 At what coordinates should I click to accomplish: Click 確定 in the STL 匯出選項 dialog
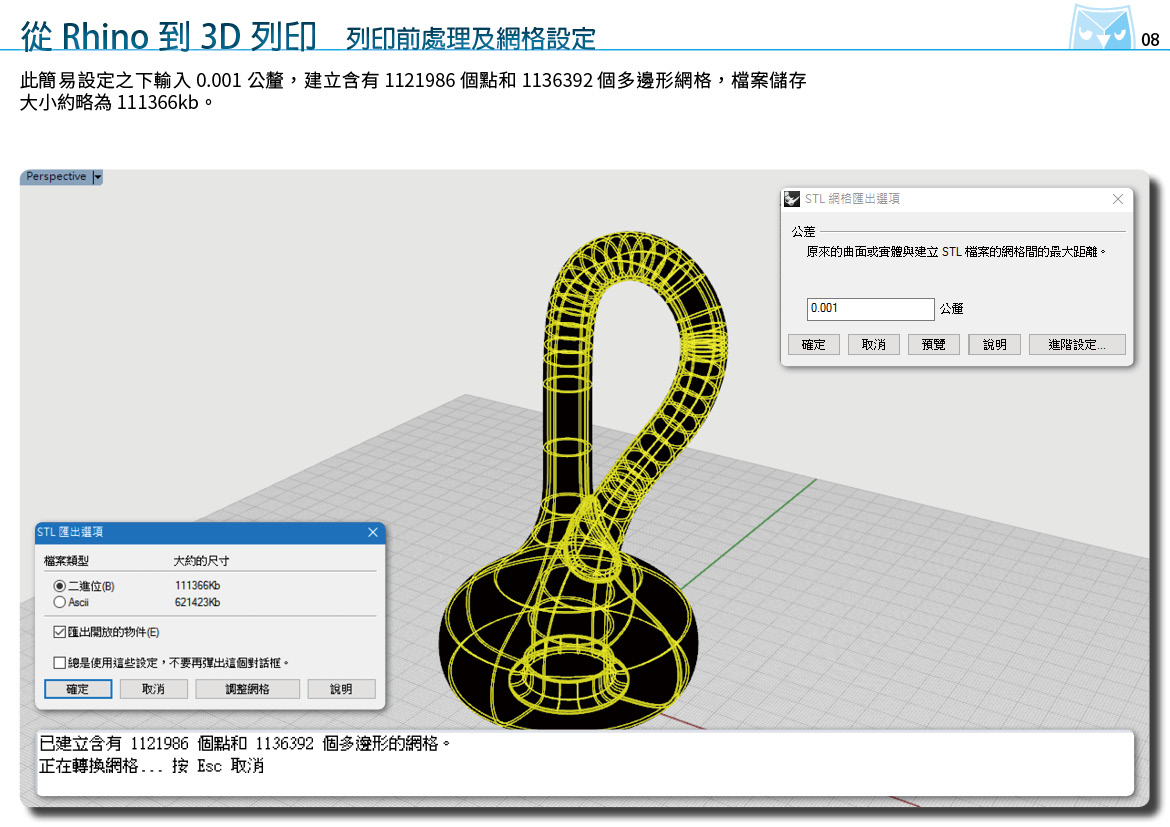pyautogui.click(x=78, y=689)
